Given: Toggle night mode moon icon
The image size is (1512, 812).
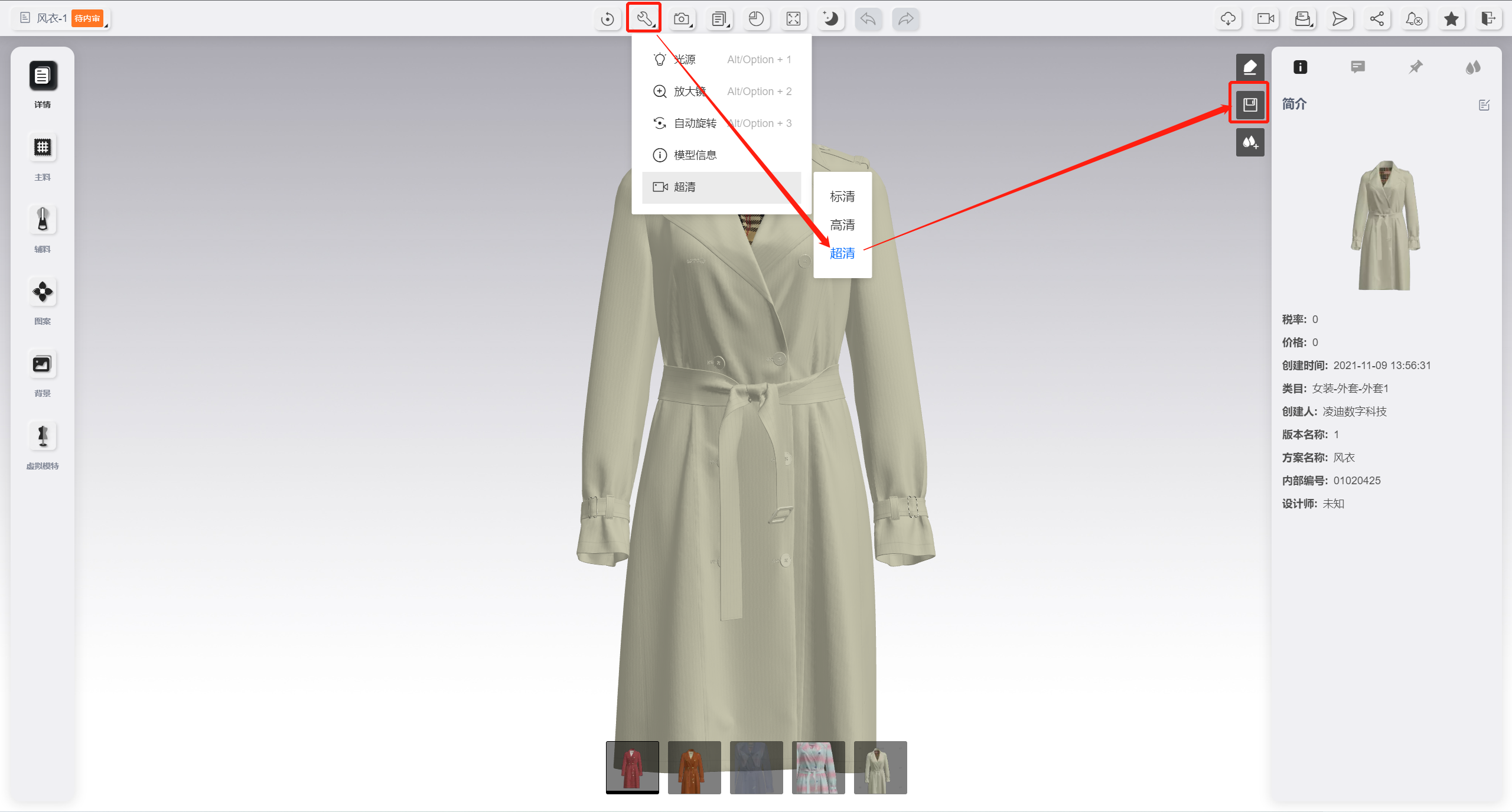Looking at the screenshot, I should [830, 19].
